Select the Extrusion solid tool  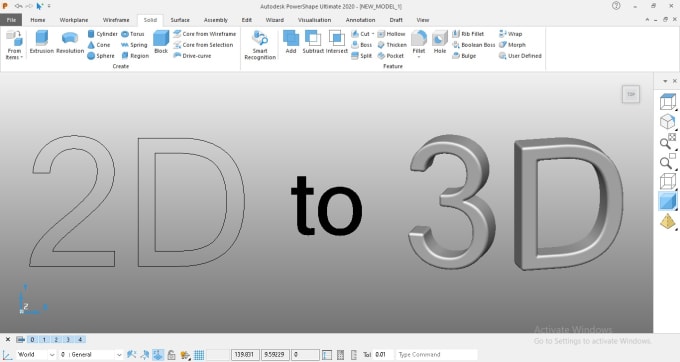point(42,42)
